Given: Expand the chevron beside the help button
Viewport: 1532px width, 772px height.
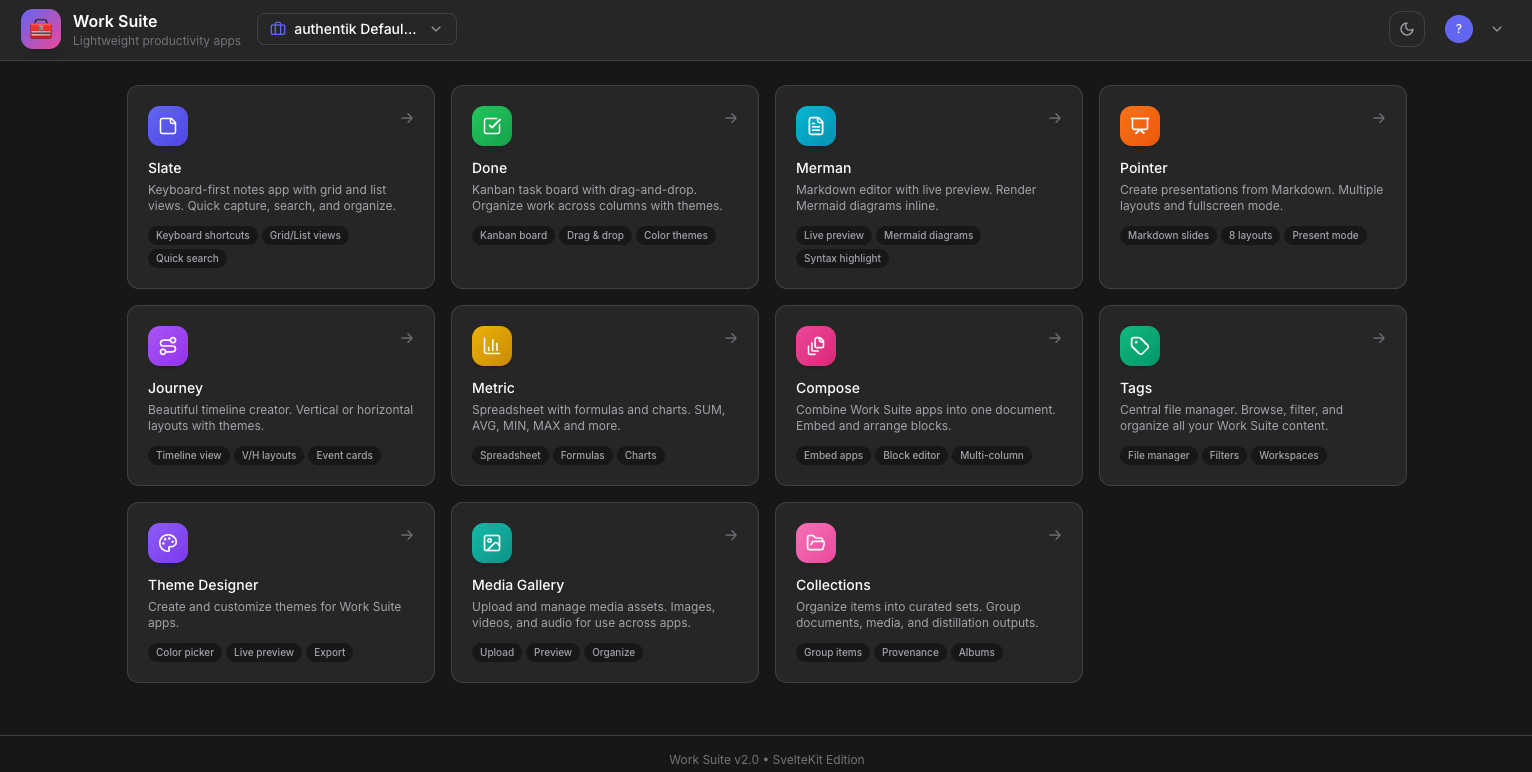Looking at the screenshot, I should 1497,29.
